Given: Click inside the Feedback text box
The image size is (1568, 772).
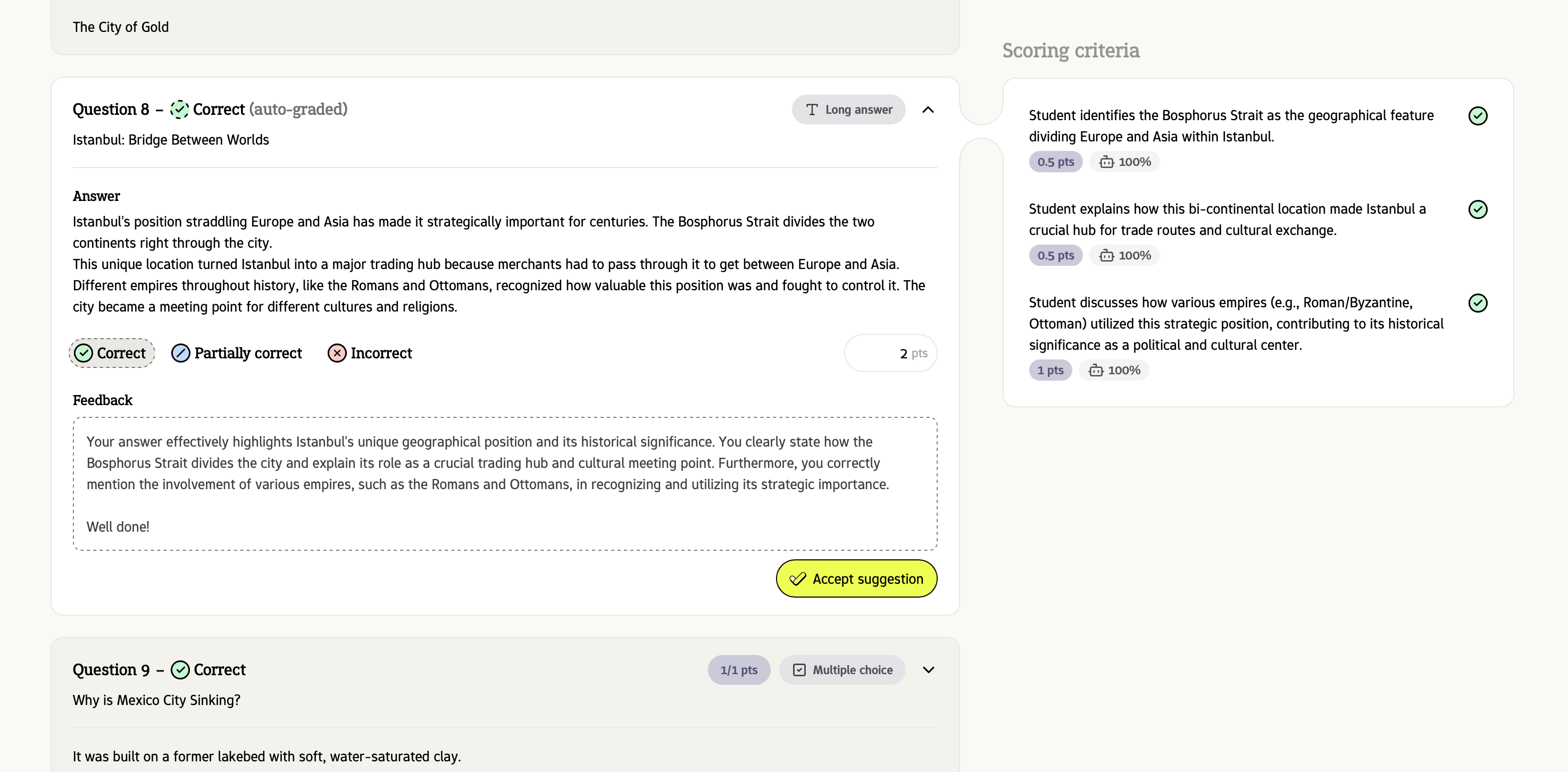Looking at the screenshot, I should tap(505, 484).
